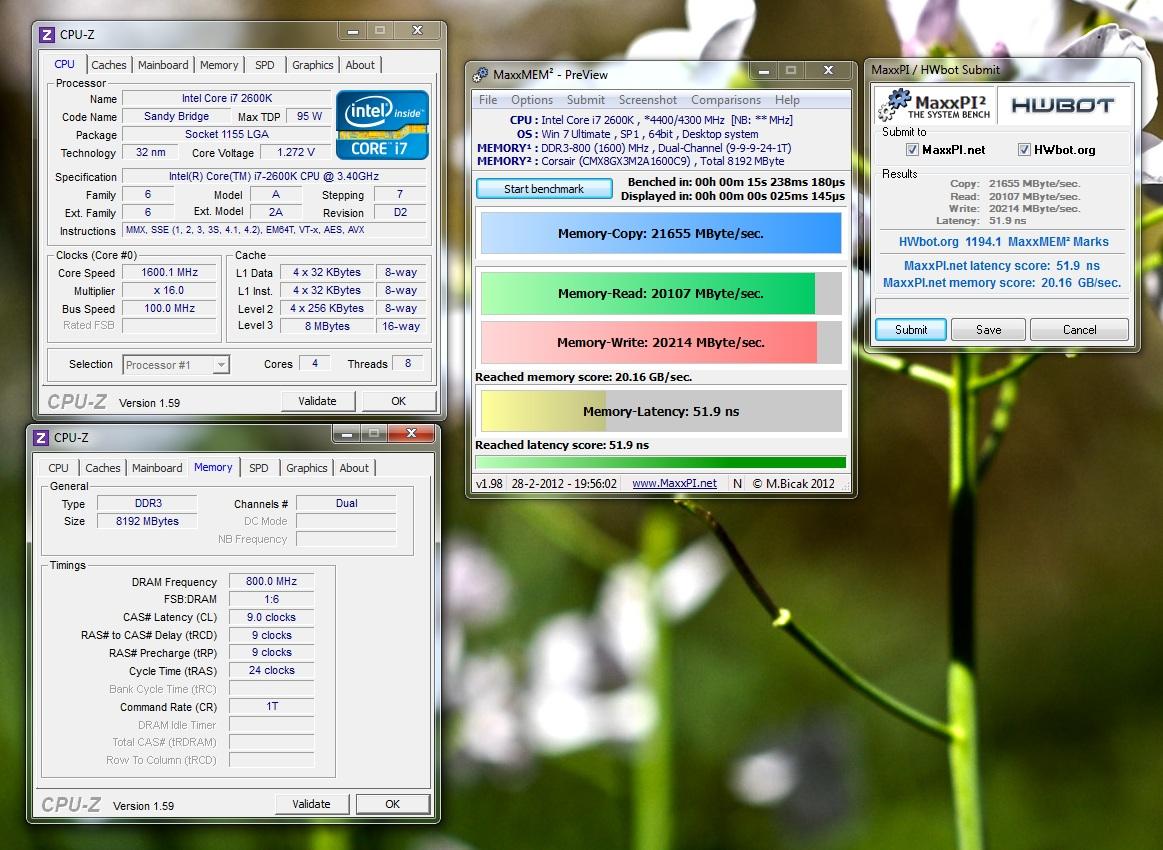Click OK in the top CPU-Z window
This screenshot has height=850, width=1163.
coord(398,401)
